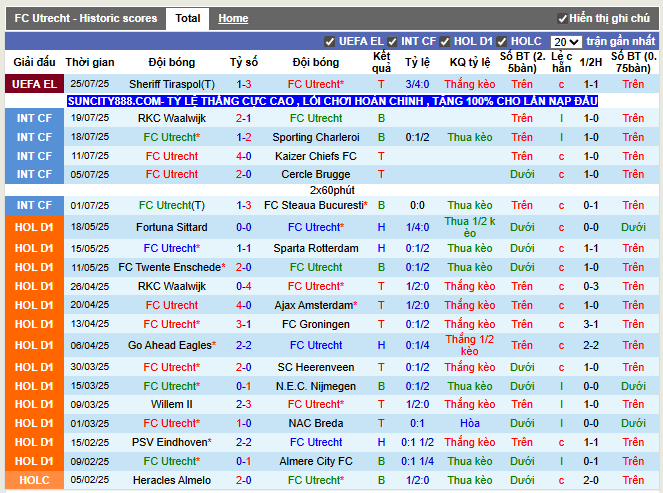Select odds 0:1 1/4 in Almere City row
663x493 pixels.
coord(417,461)
